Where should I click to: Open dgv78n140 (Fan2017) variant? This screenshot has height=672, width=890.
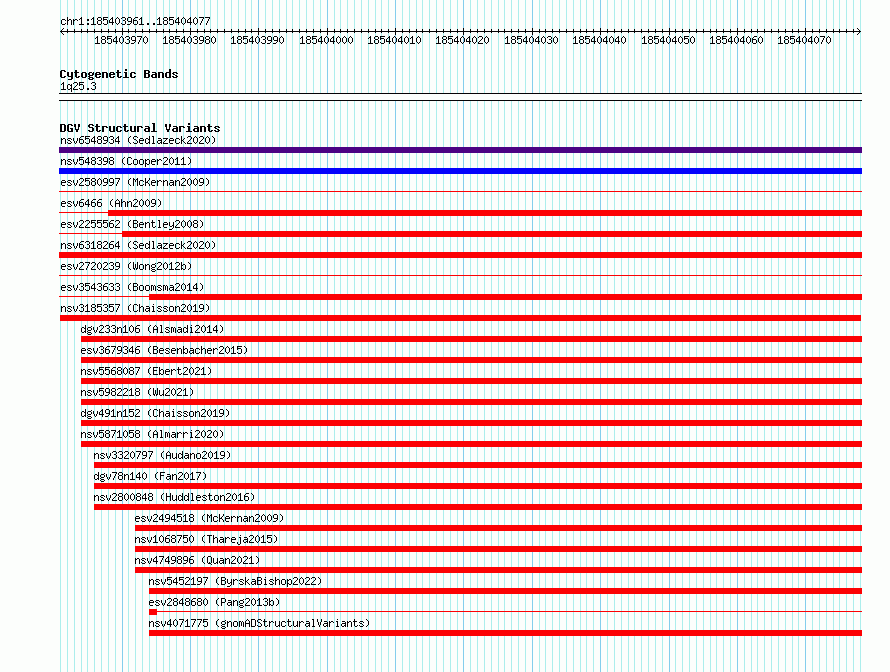(x=150, y=476)
